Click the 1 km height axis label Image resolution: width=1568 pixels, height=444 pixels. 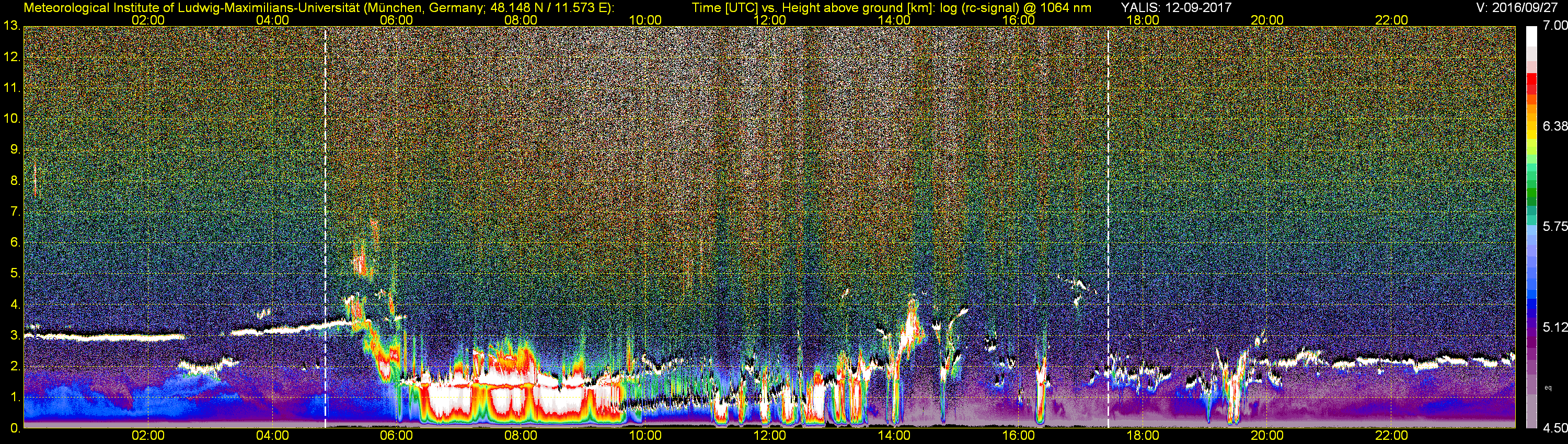pos(15,397)
